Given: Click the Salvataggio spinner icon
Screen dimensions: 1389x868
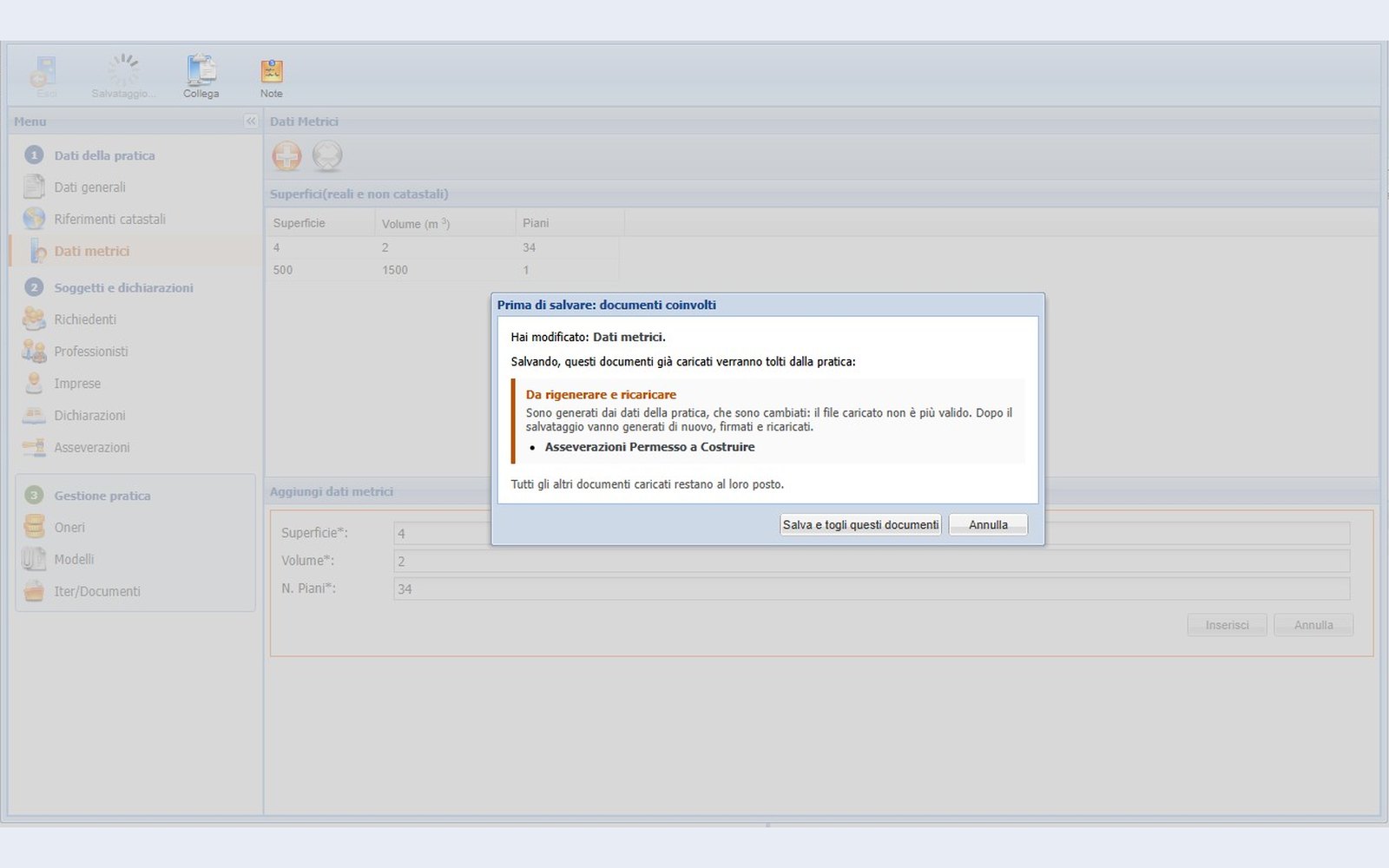Looking at the screenshot, I should pos(124,69).
